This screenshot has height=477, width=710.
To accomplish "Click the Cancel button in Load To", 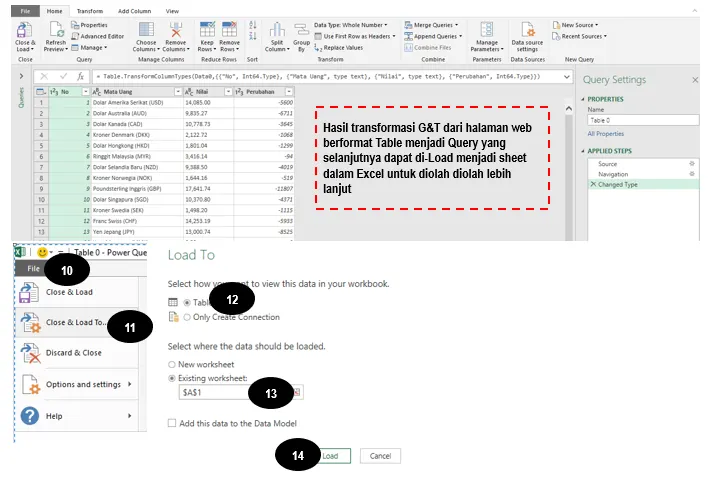I will coord(380,456).
